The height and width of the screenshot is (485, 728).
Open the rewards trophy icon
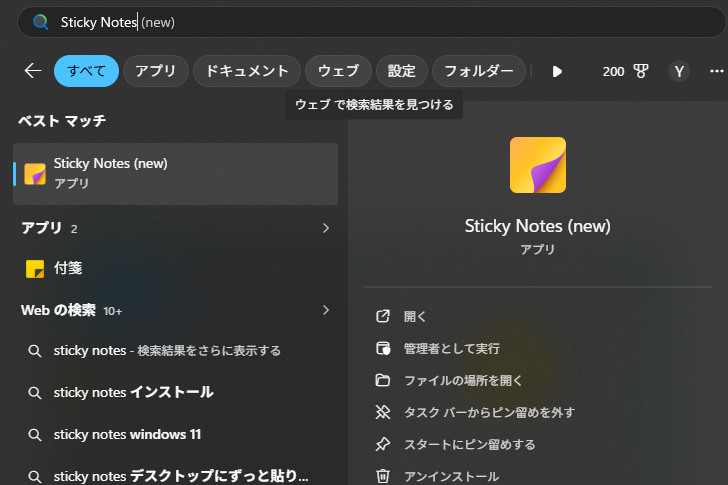[x=641, y=71]
